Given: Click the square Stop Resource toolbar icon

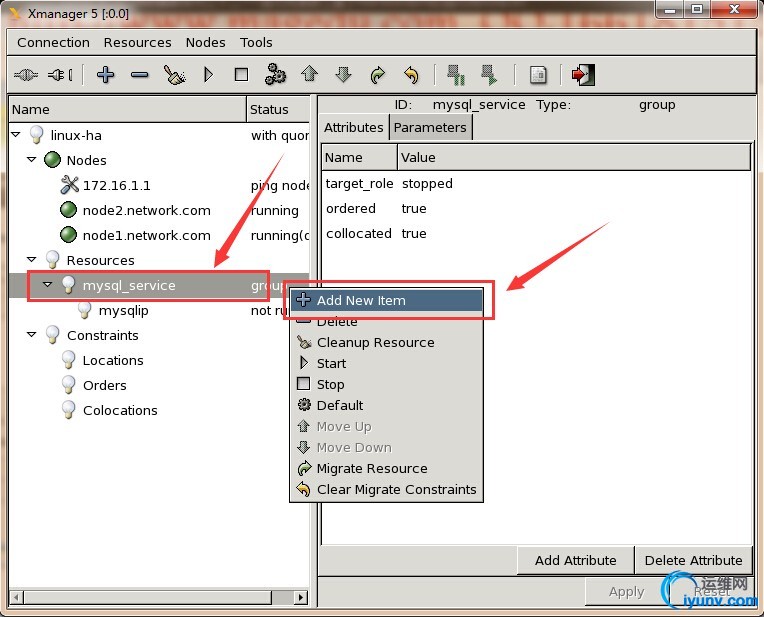Looking at the screenshot, I should pyautogui.click(x=241, y=75).
